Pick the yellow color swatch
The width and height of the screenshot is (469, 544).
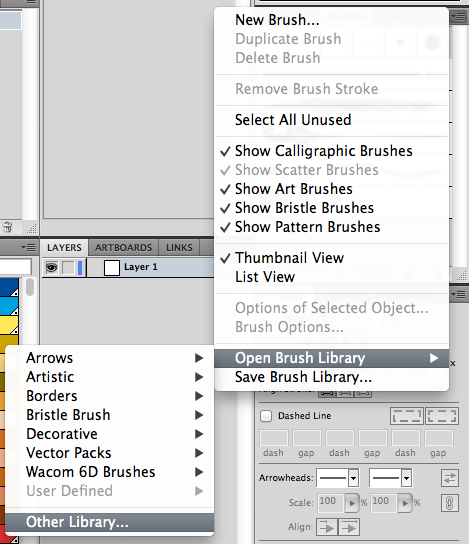9,325
